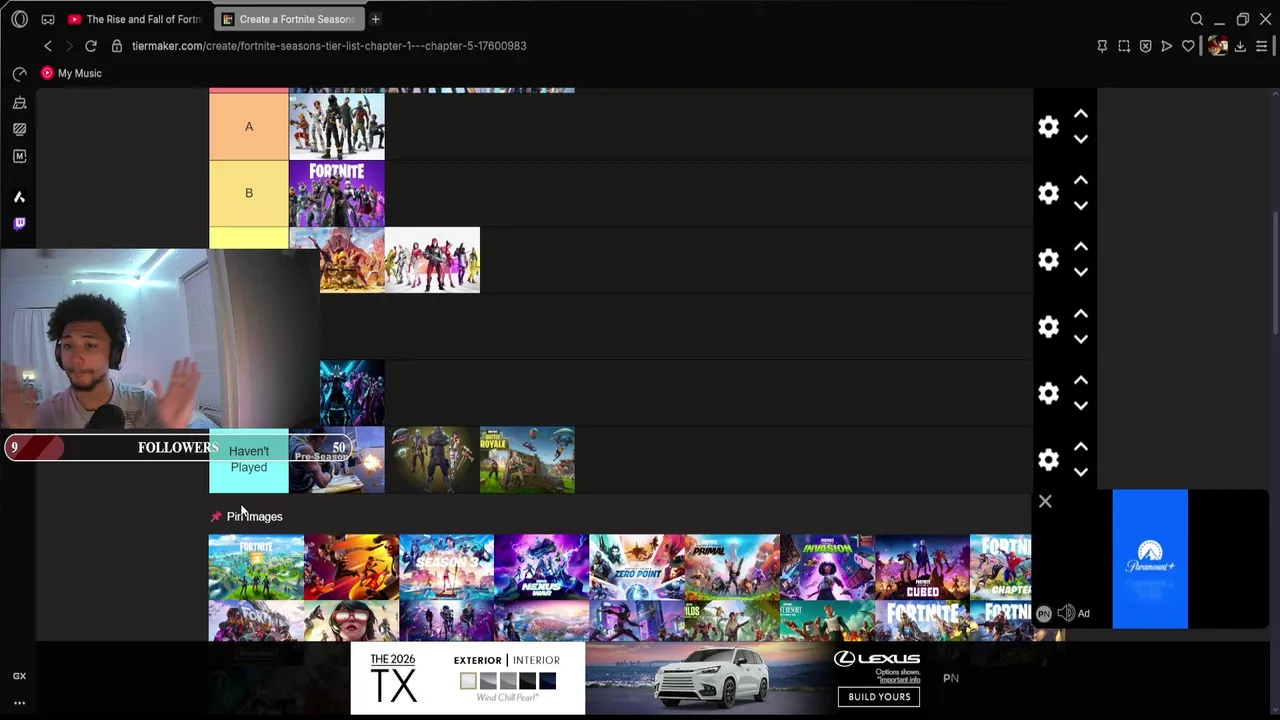
Task: Select the Season 3 thumbnail in image pool
Action: point(446,567)
